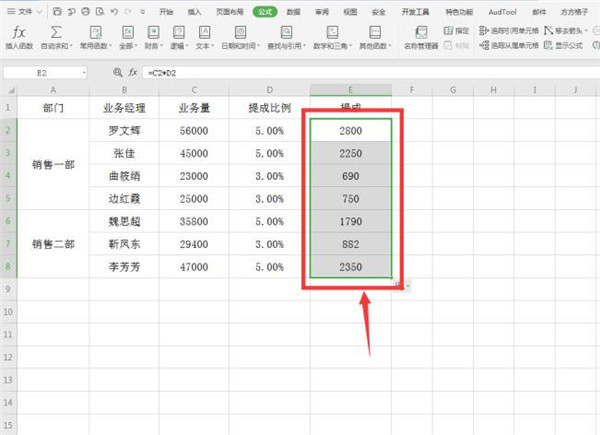The image size is (600, 435).
Task: Click the fx icon next to formula bar
Action: point(133,72)
